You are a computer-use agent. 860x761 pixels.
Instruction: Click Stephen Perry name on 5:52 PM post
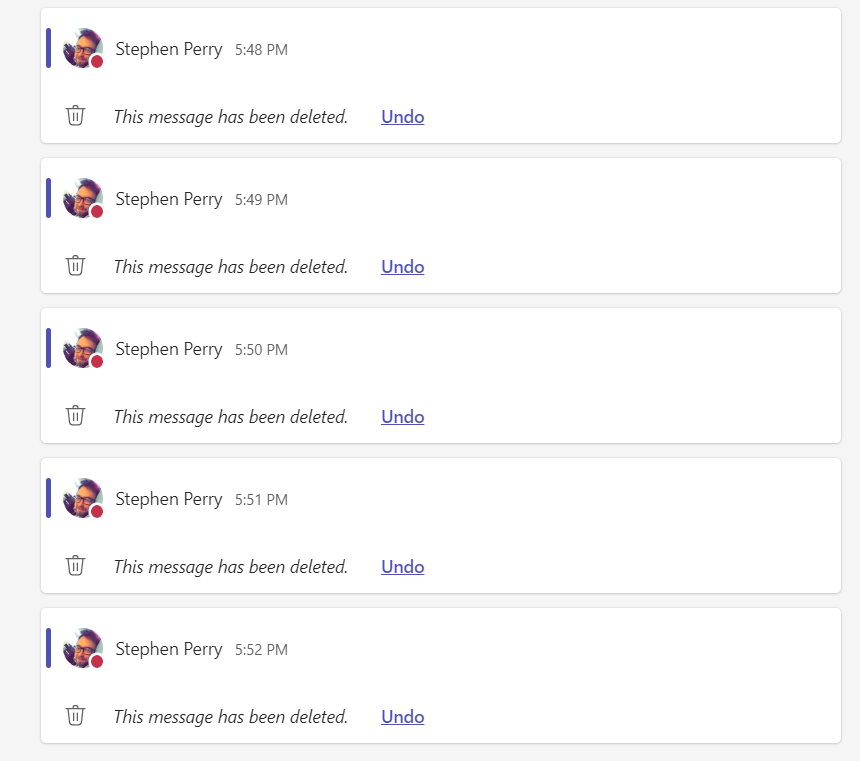168,649
